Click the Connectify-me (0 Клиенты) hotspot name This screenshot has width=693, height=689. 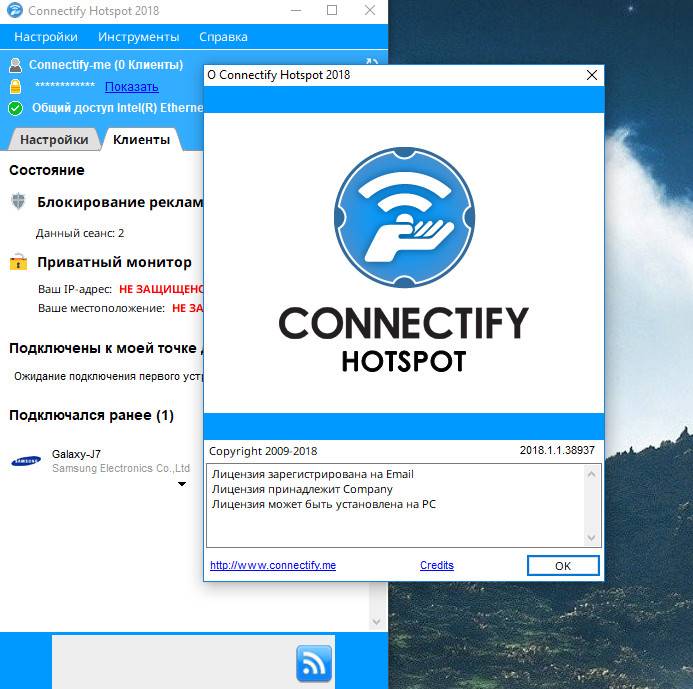106,65
